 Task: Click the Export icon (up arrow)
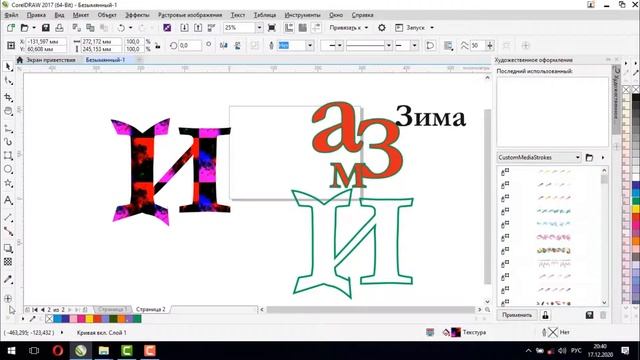[x=198, y=28]
